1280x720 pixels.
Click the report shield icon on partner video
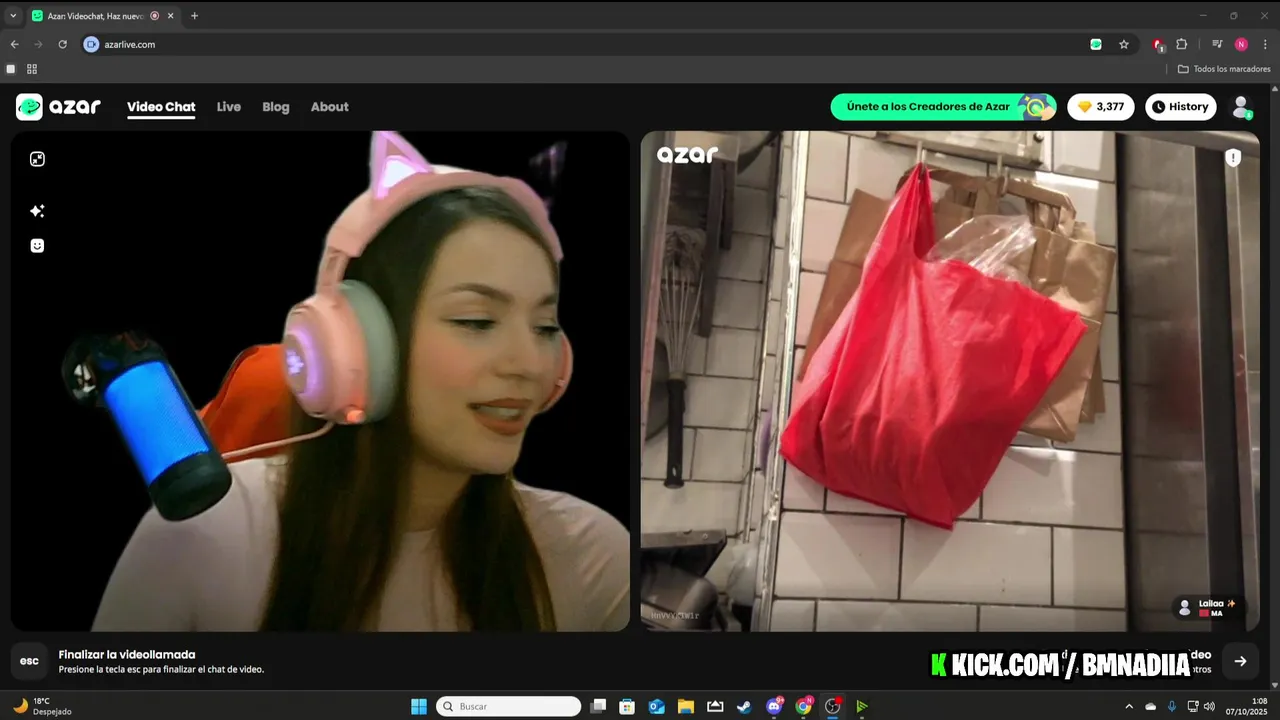(1233, 158)
